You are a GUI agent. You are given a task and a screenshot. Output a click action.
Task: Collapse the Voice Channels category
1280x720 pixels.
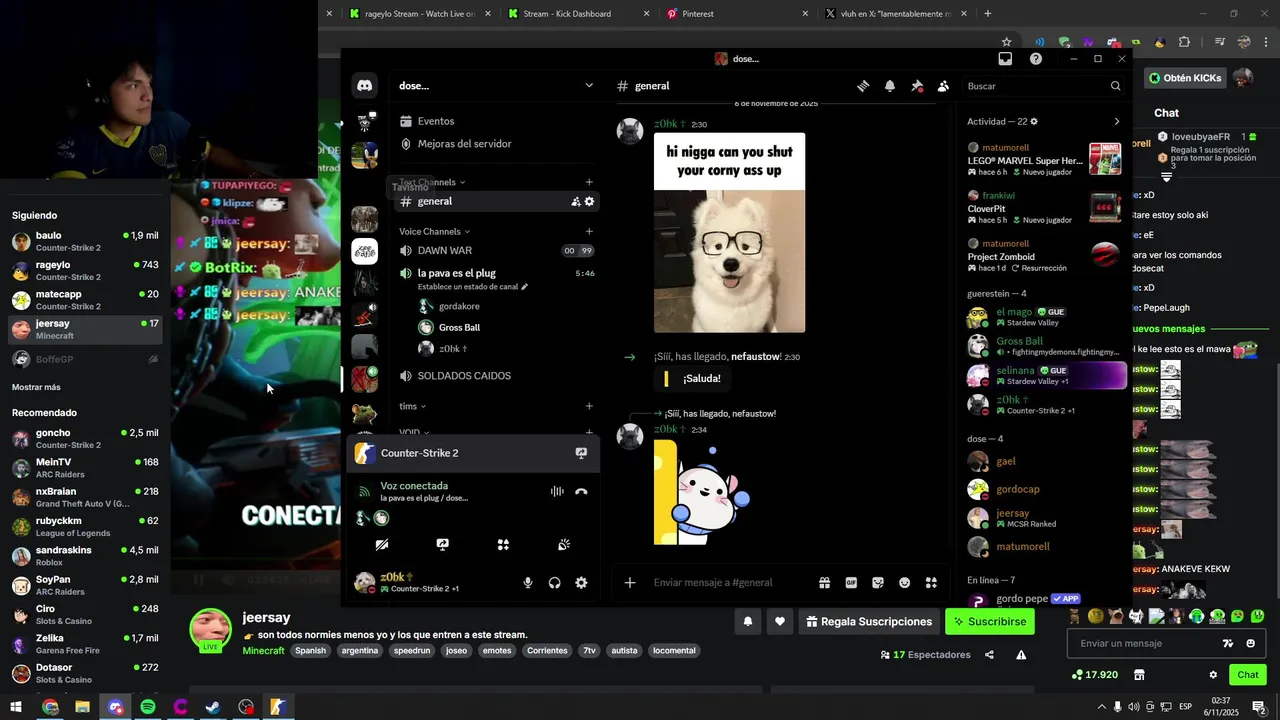pos(435,231)
